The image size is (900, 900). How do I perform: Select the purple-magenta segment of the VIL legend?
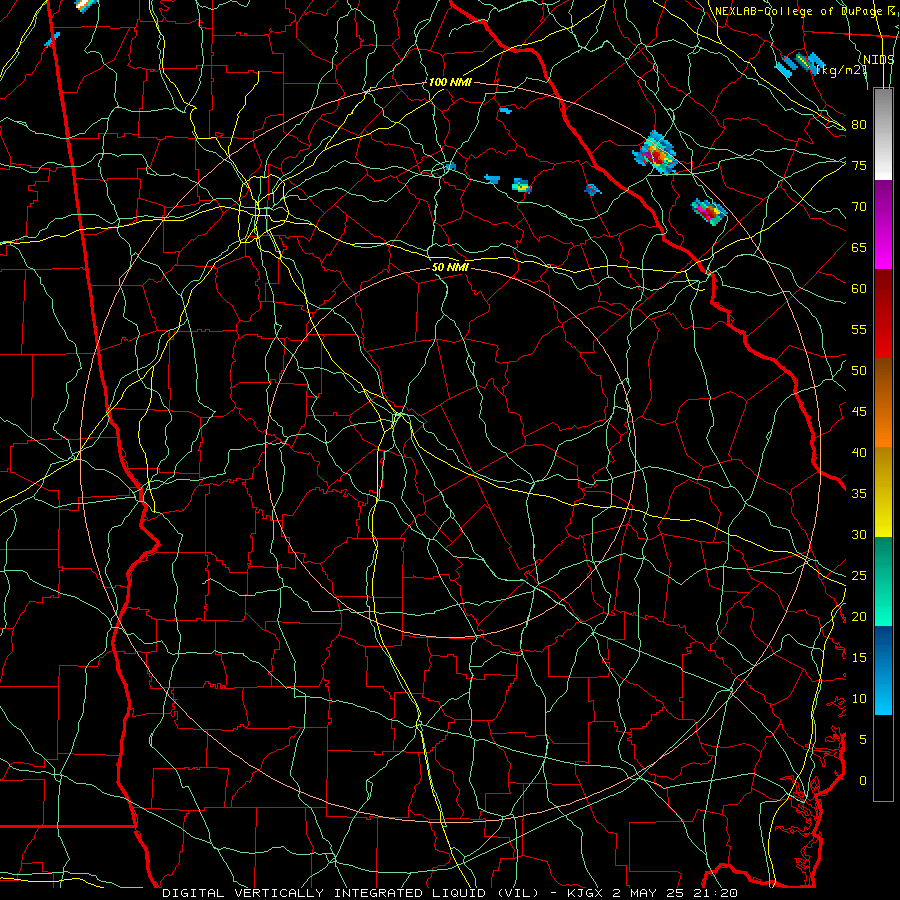click(x=883, y=224)
